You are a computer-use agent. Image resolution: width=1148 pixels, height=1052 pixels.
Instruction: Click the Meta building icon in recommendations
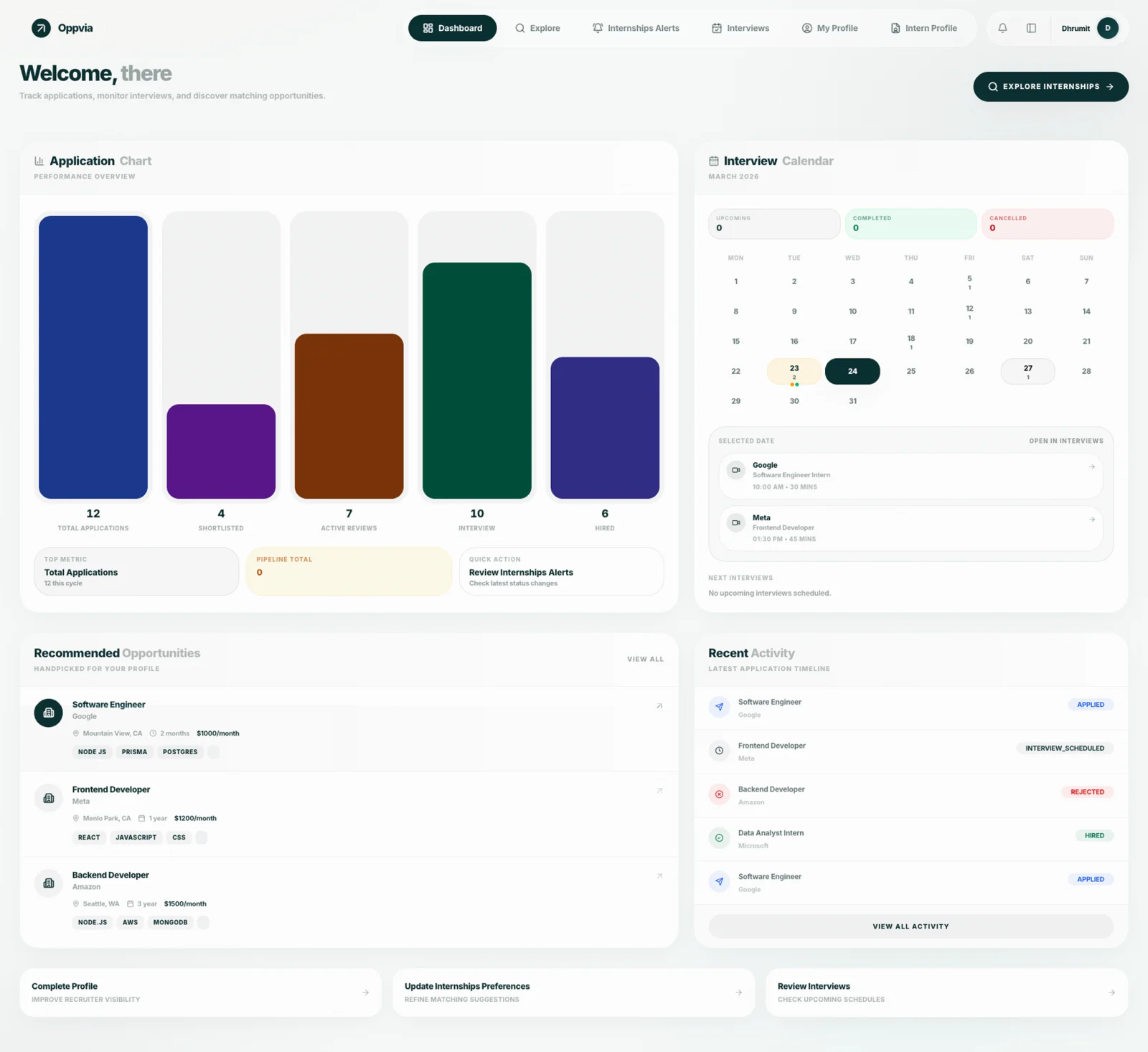[x=49, y=798]
